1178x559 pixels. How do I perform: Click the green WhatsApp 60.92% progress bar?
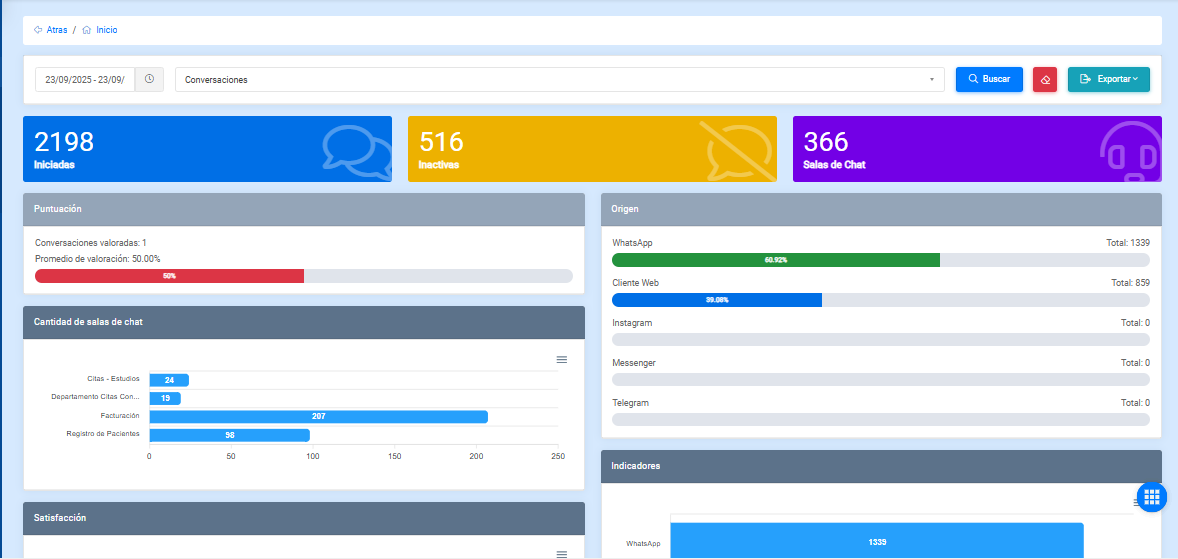775,260
